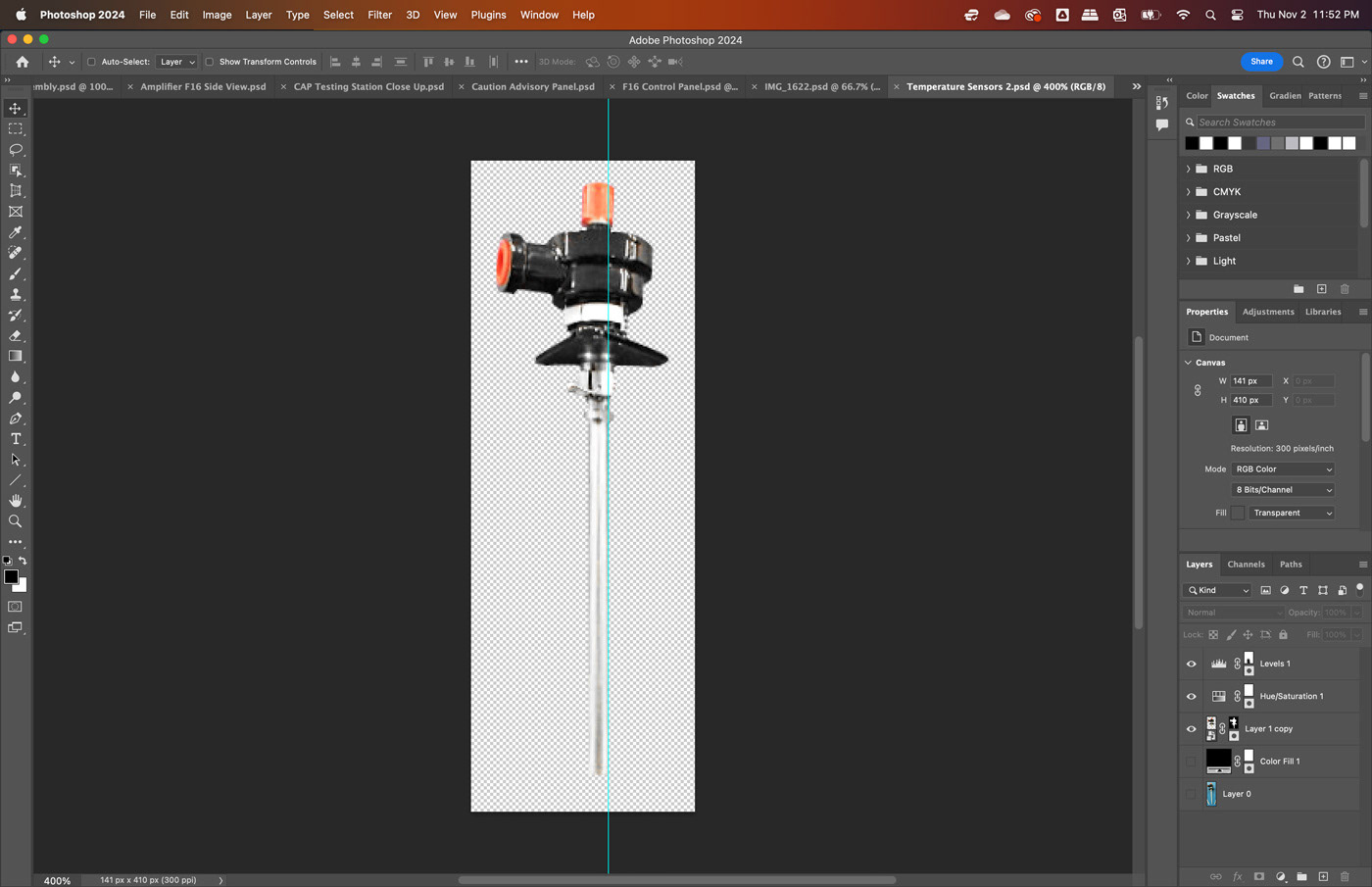Expand the RGB swatch group

(1189, 169)
